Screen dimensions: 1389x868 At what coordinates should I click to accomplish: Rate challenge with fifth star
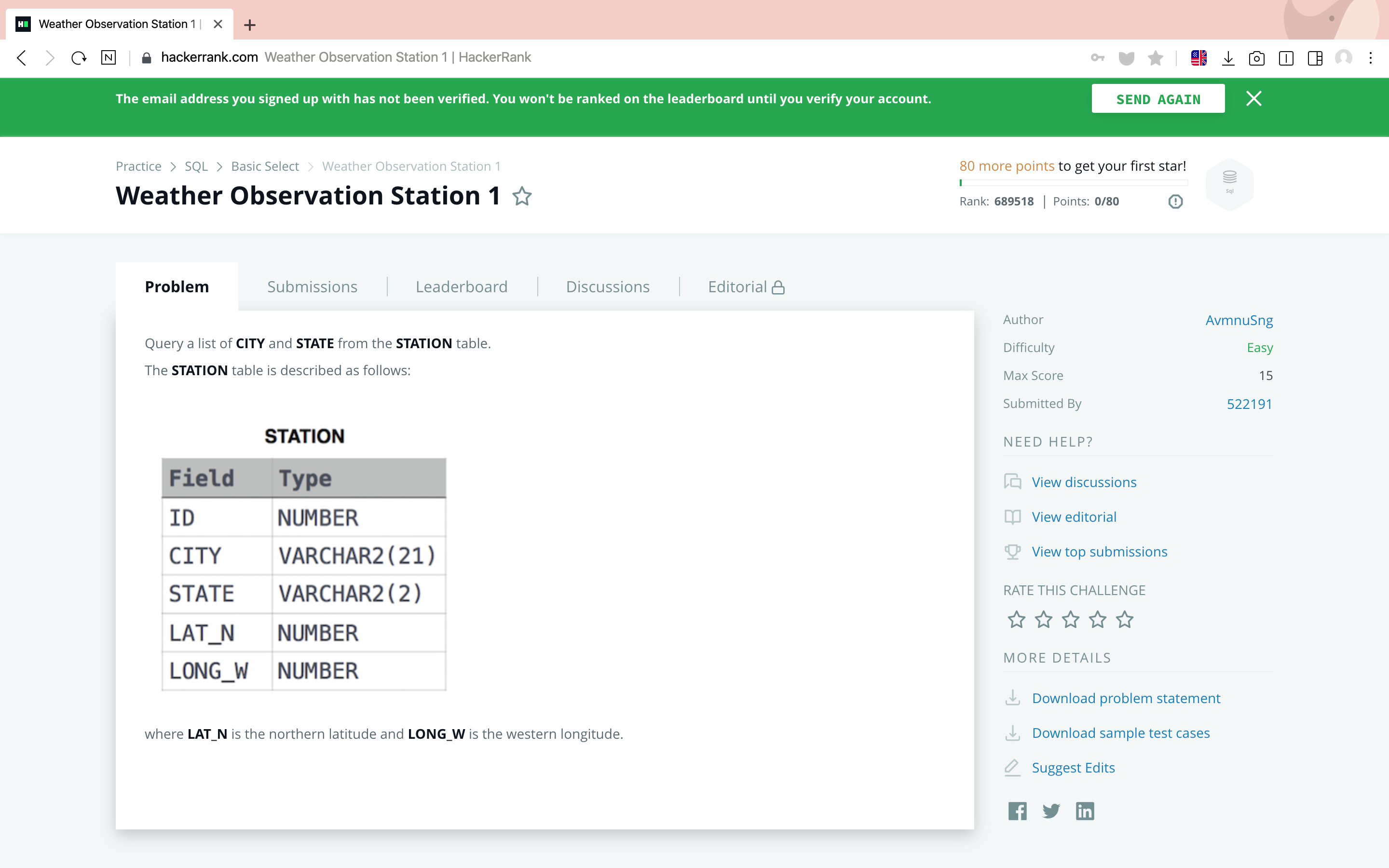click(x=1124, y=620)
